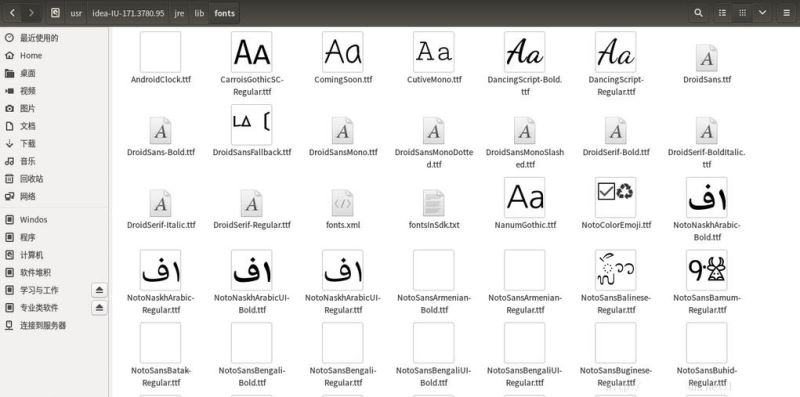Switch to list view
This screenshot has width=800, height=397.
pyautogui.click(x=722, y=13)
